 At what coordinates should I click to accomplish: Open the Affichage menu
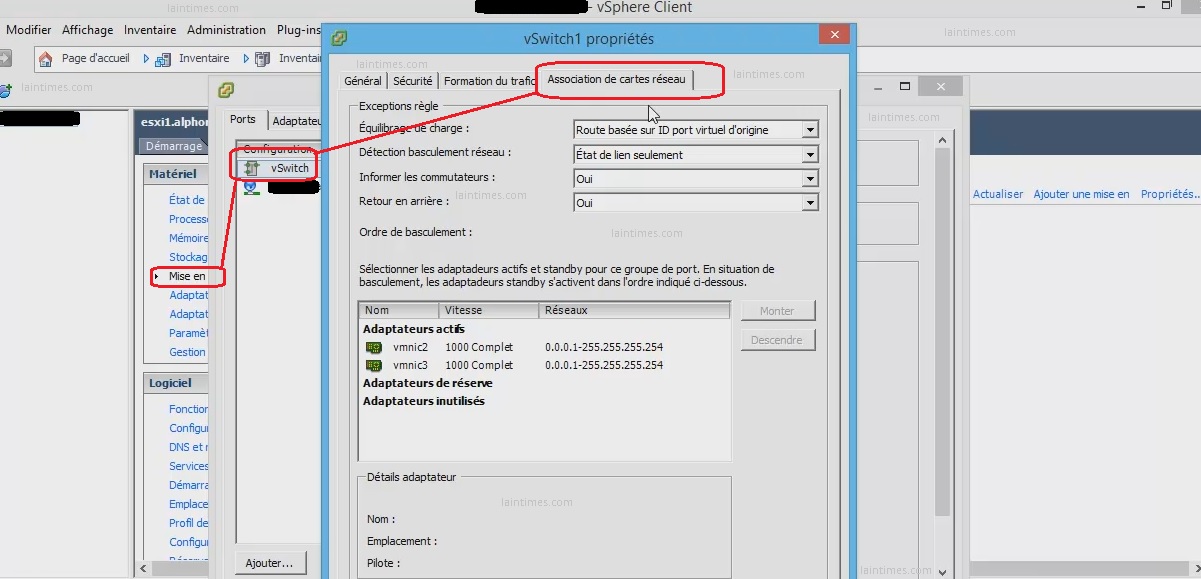click(x=88, y=30)
